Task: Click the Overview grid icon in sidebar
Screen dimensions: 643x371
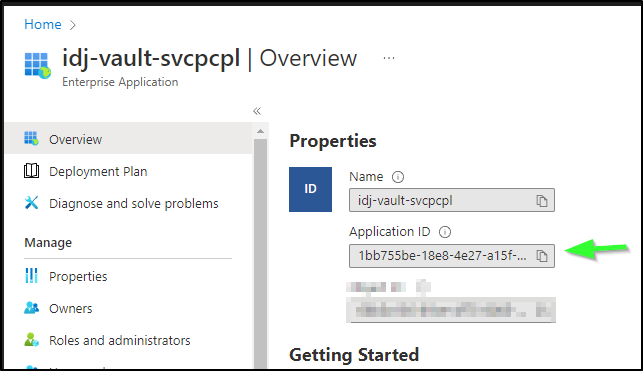Action: coord(31,139)
